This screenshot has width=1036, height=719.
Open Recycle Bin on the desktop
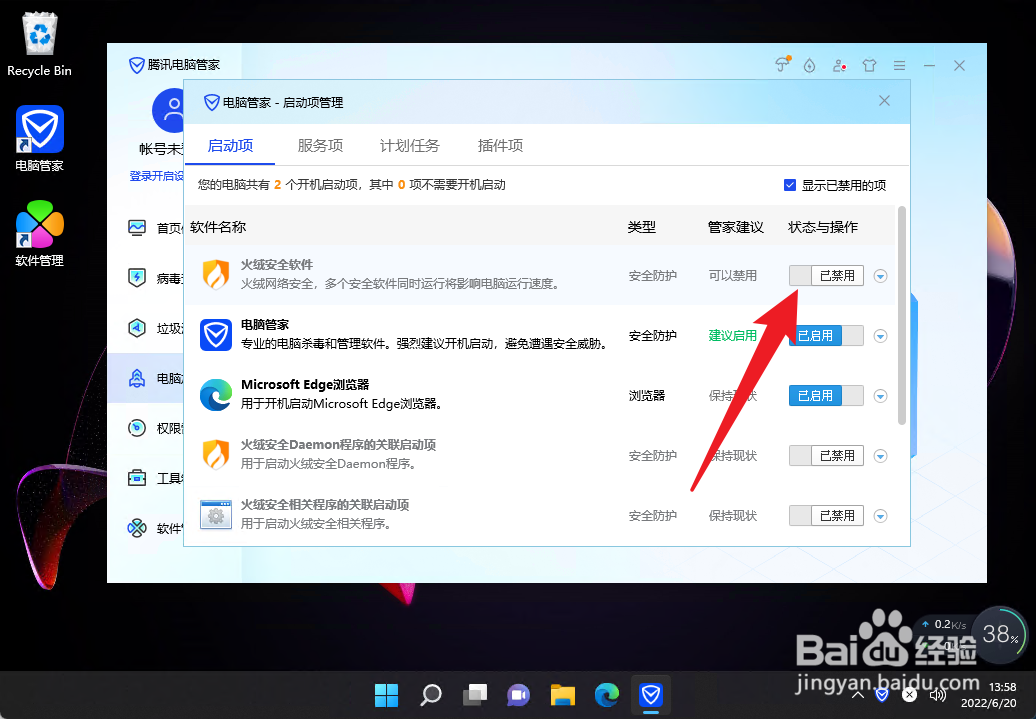[x=40, y=45]
